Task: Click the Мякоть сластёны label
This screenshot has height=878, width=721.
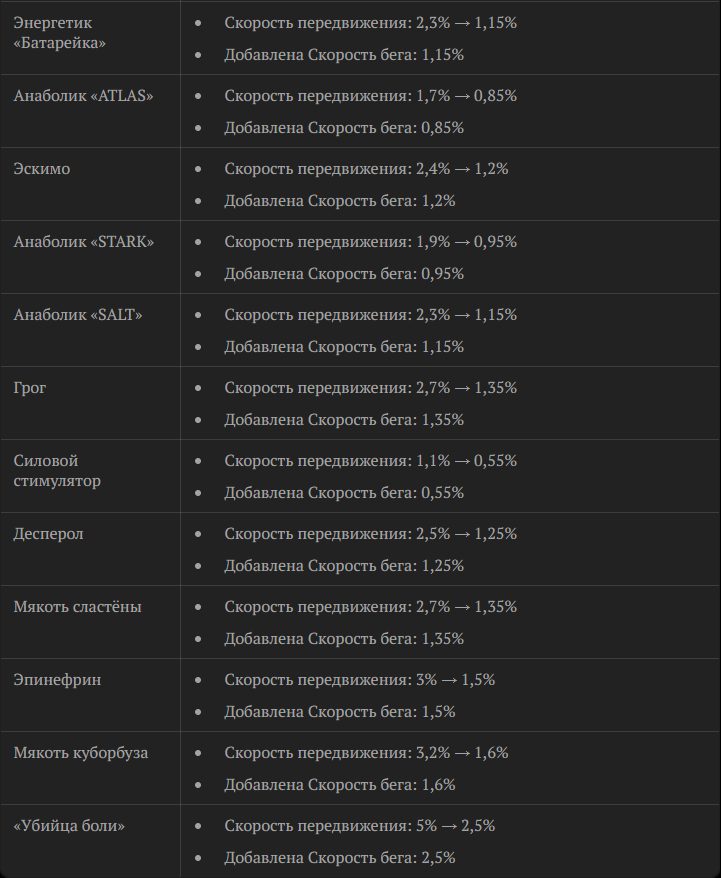Action: coord(77,607)
